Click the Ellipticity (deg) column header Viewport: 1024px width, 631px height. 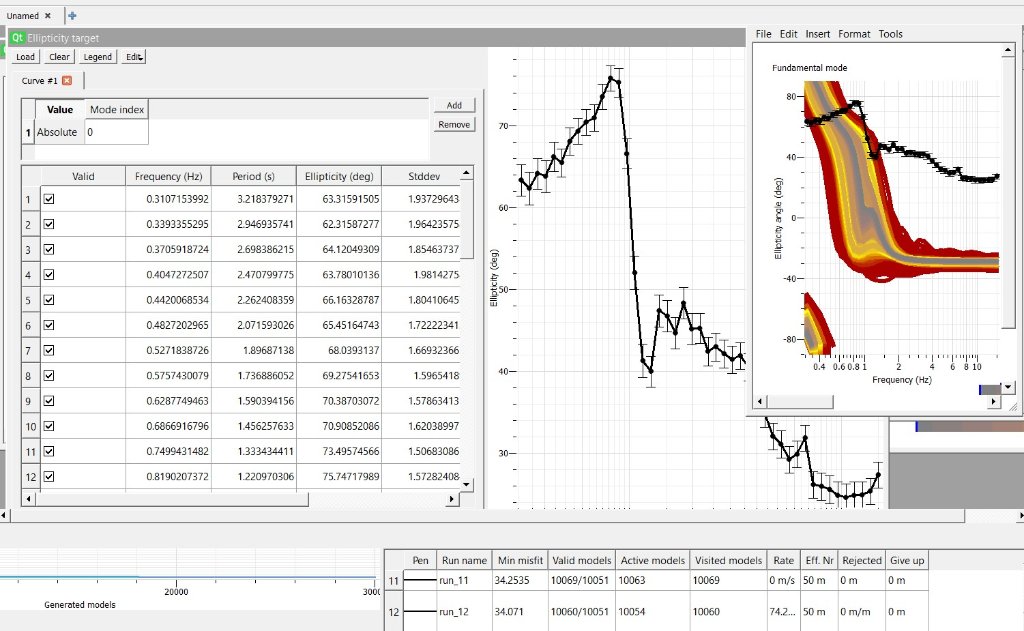pyautogui.click(x=339, y=176)
